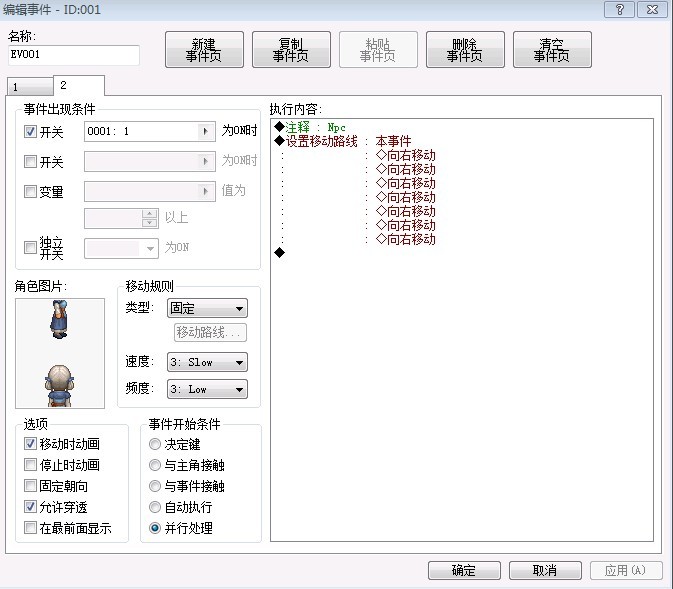
Task: Select the 决定键 trigger radio button
Action: (155, 444)
